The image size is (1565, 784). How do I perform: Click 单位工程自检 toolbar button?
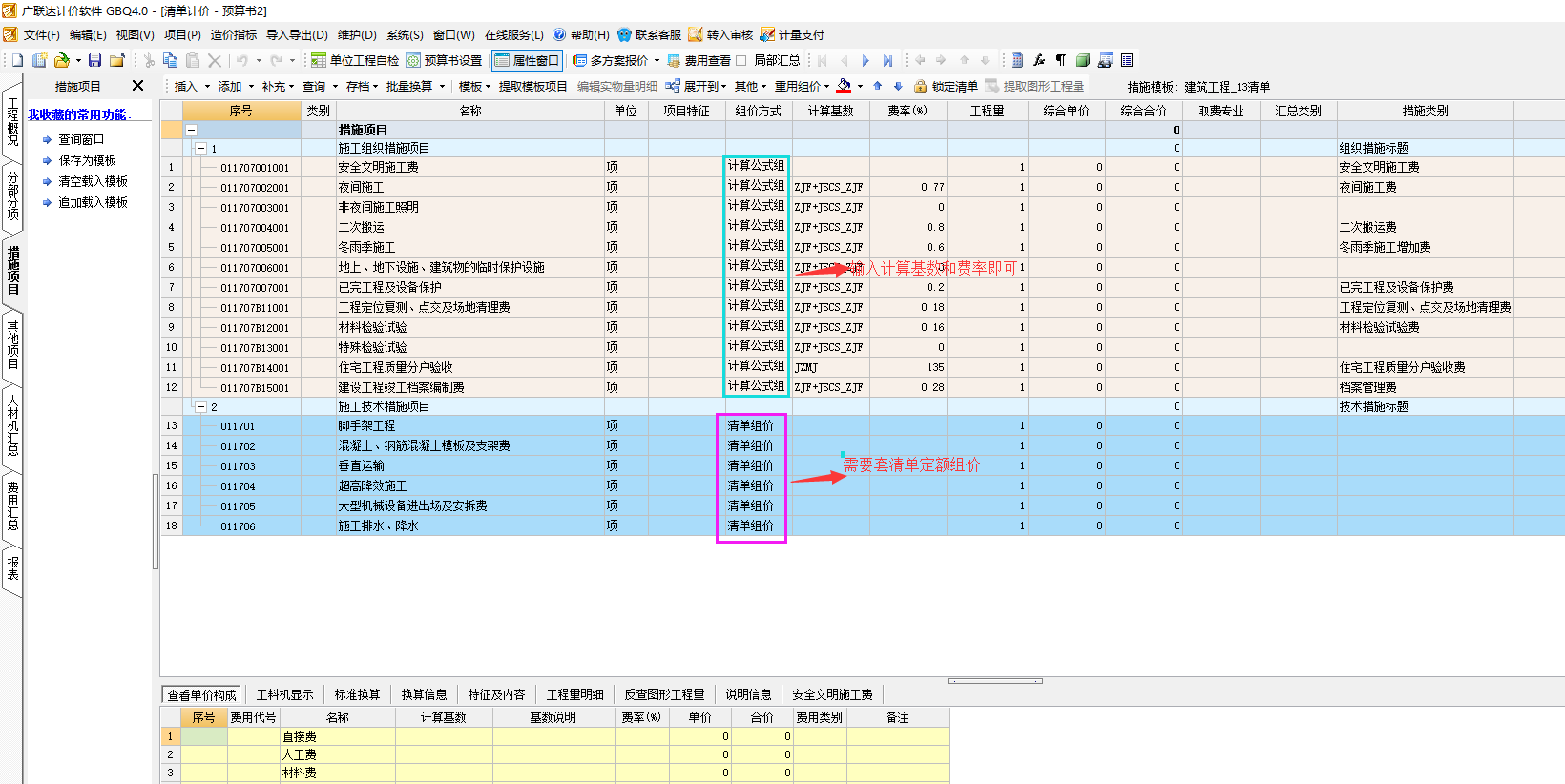click(355, 60)
